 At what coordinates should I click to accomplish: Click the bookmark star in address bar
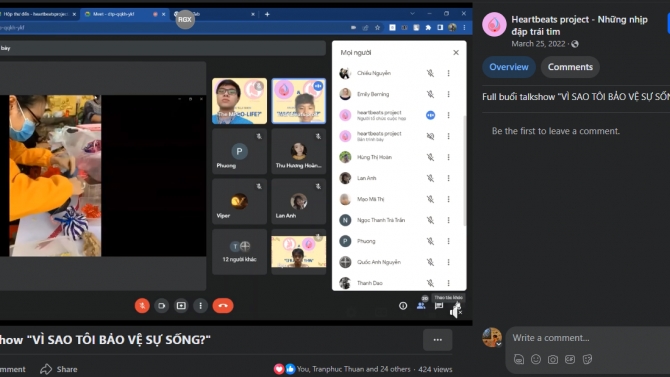pyautogui.click(x=377, y=27)
